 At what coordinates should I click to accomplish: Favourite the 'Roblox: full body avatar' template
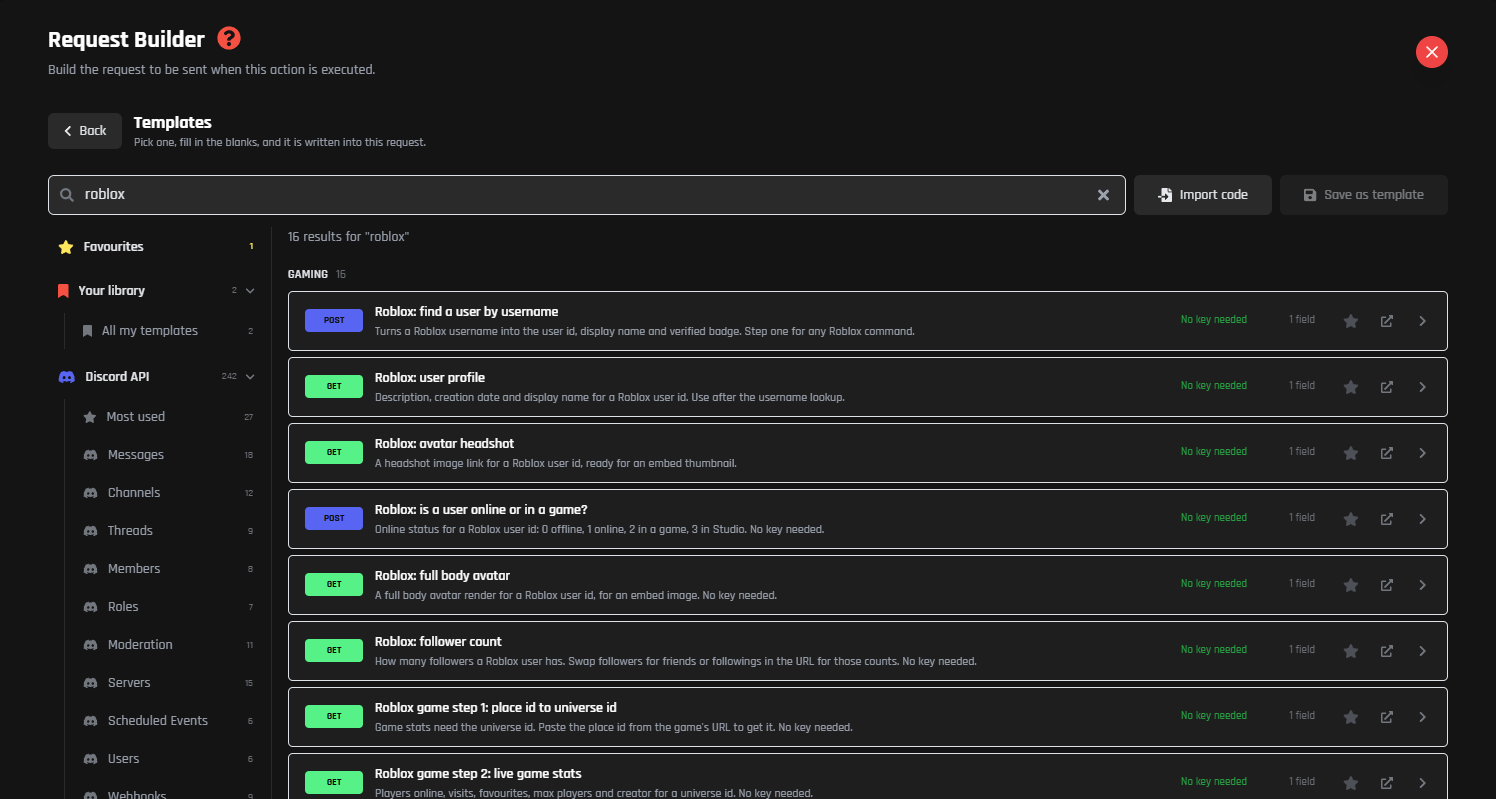tap(1351, 585)
